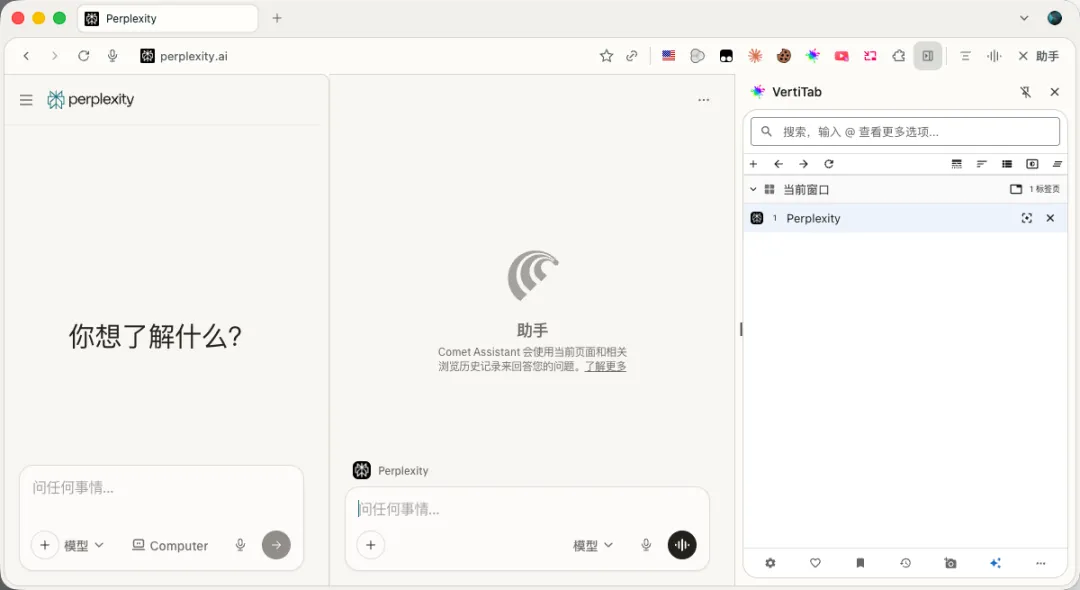Click the VertiTab camera snapshot icon
Image resolution: width=1080 pixels, height=590 pixels.
[x=951, y=563]
